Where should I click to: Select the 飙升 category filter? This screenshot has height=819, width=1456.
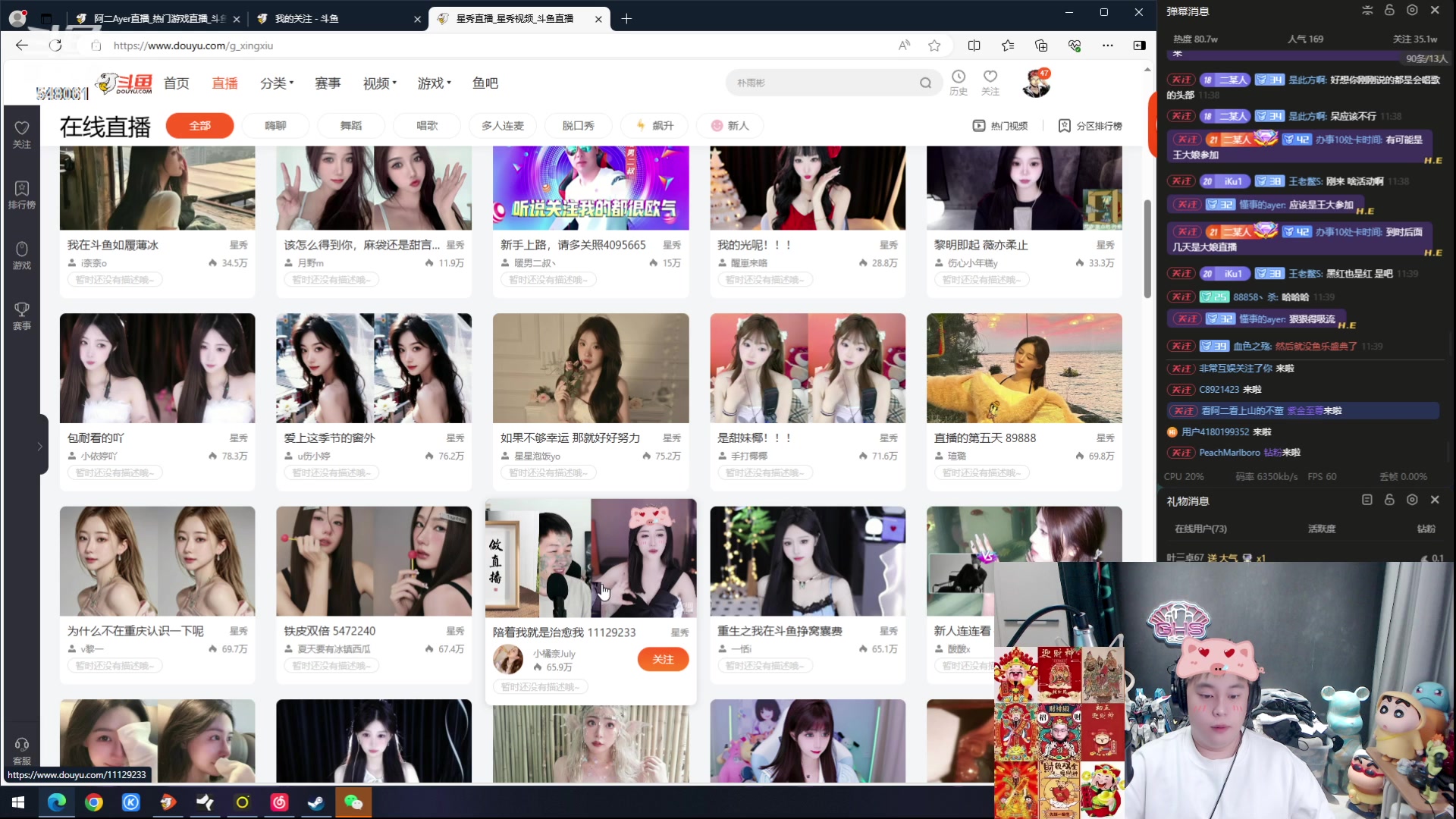pyautogui.click(x=654, y=126)
